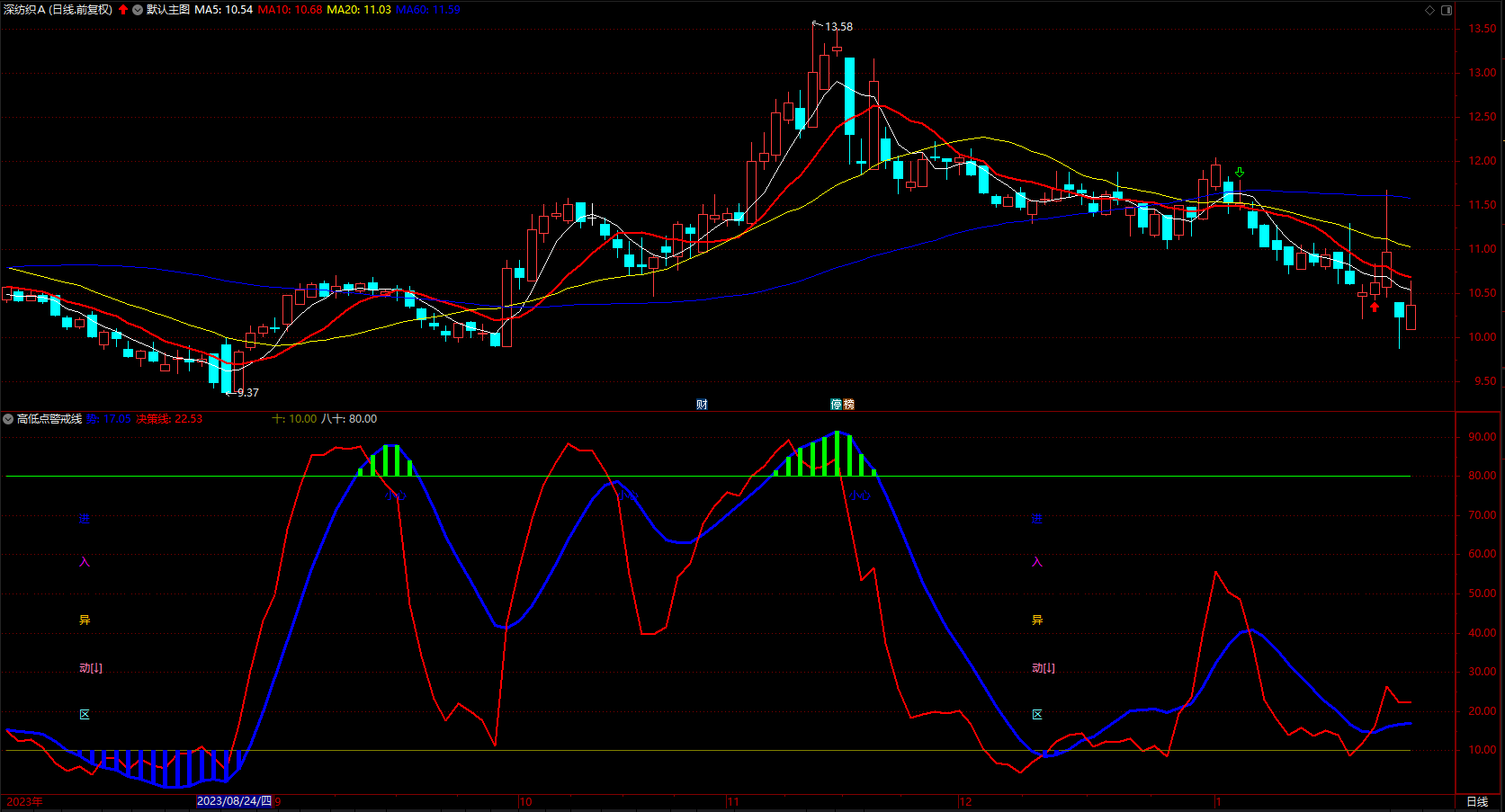Screen dimensions: 1505x812
Task: Click the 停 event marker on the timeline
Action: 837,405
